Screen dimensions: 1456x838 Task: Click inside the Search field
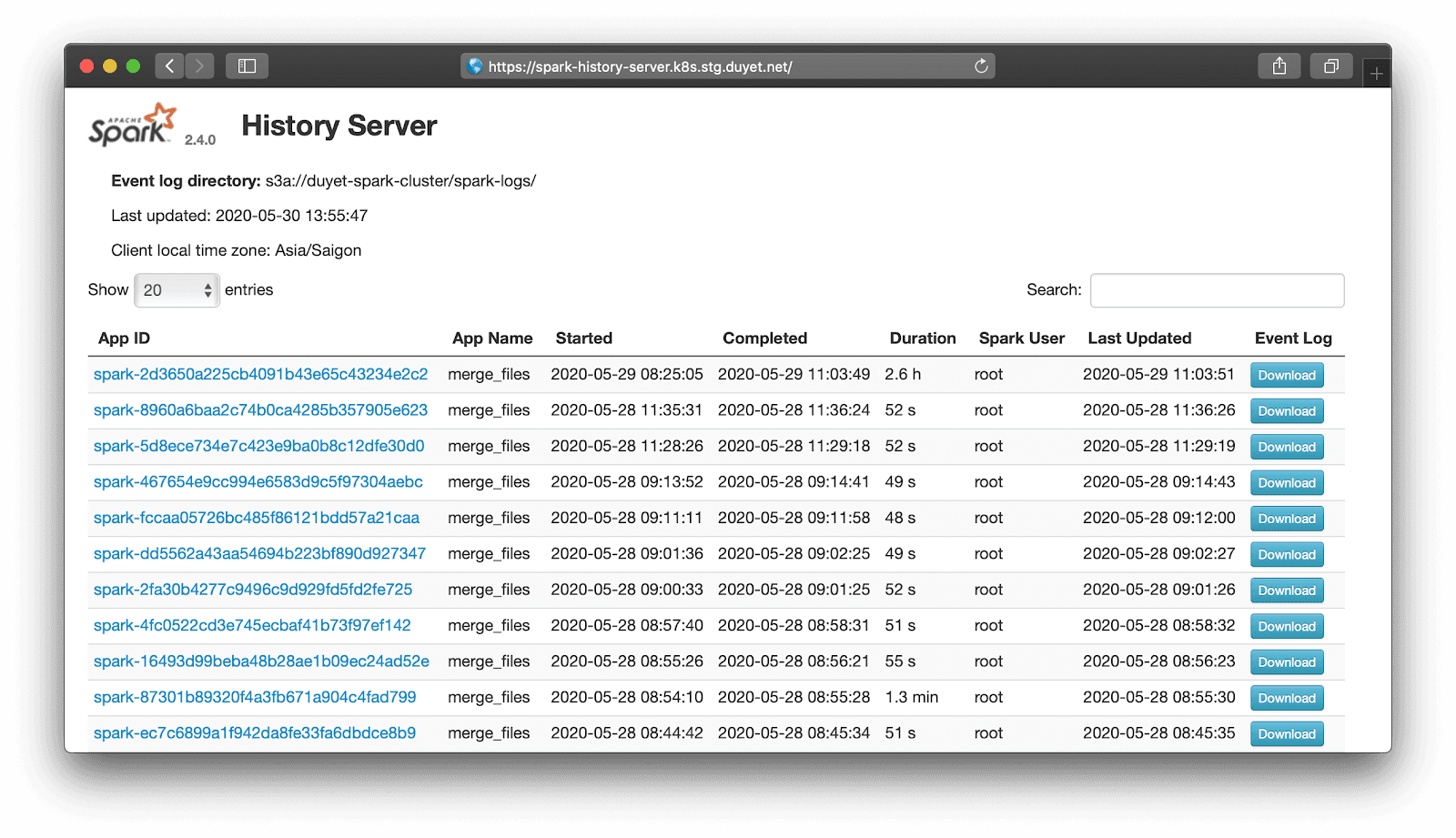click(1217, 289)
